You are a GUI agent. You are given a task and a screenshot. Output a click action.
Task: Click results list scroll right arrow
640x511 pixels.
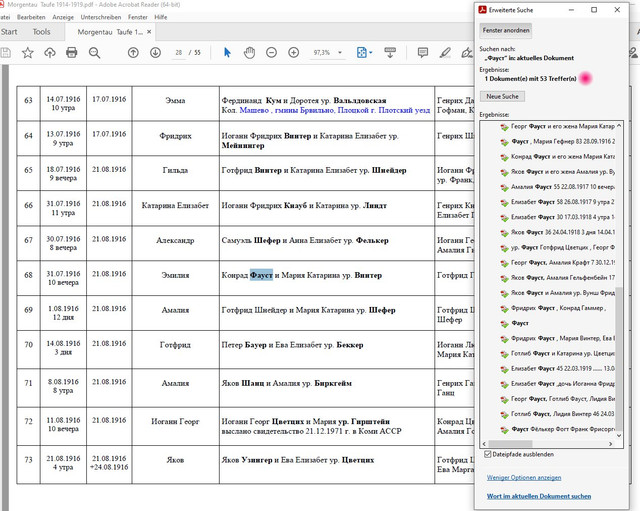tap(611, 444)
